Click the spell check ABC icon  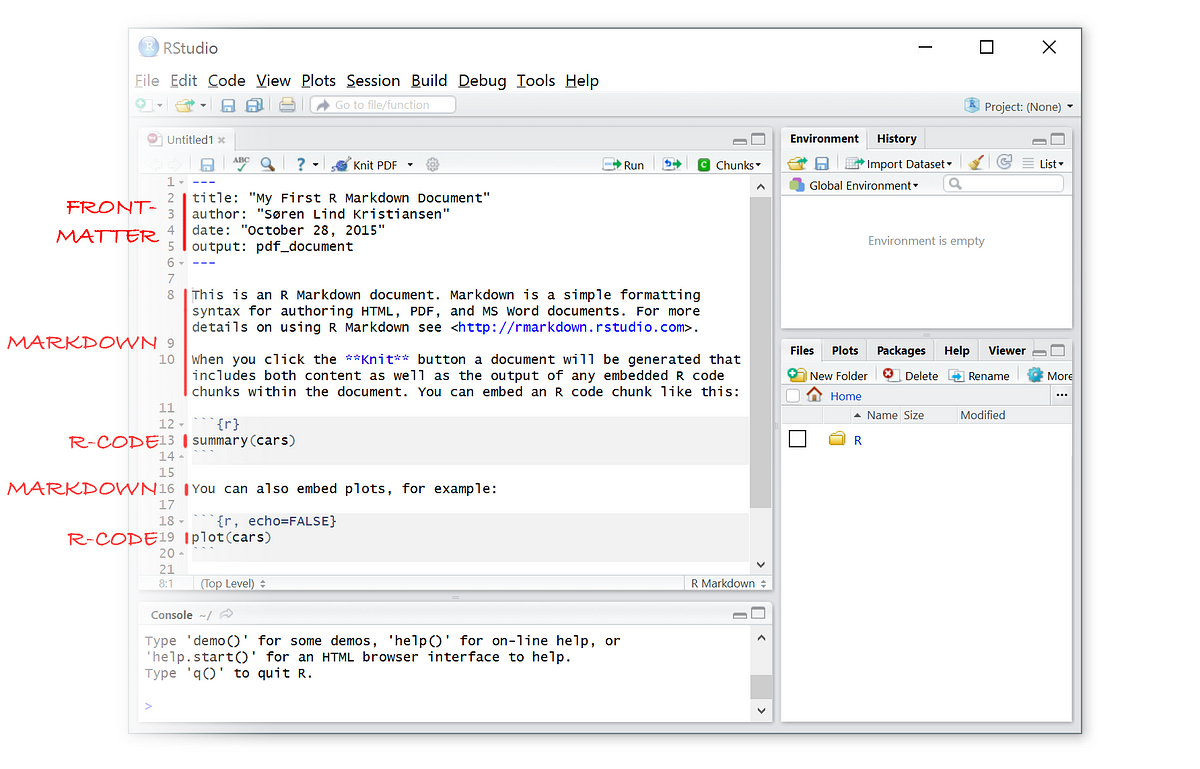click(x=241, y=164)
